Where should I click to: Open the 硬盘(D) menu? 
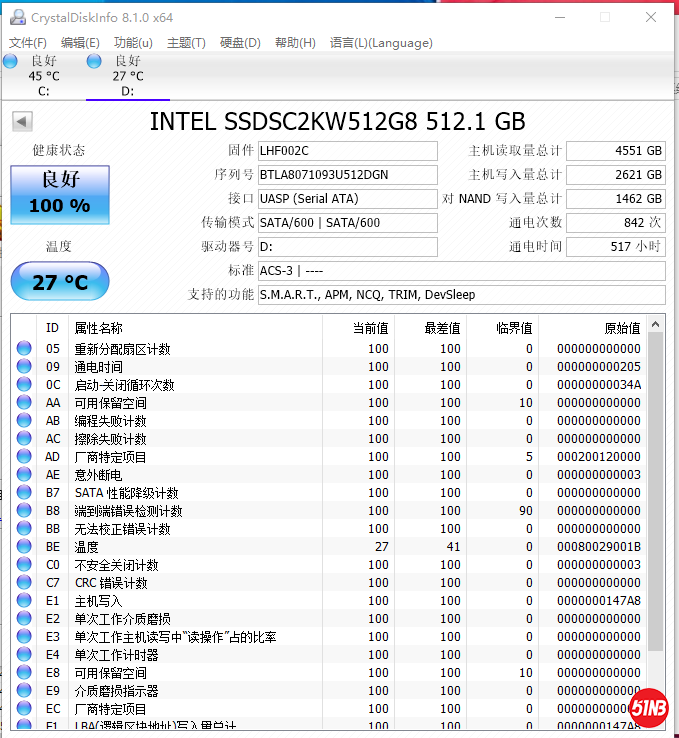(x=240, y=43)
